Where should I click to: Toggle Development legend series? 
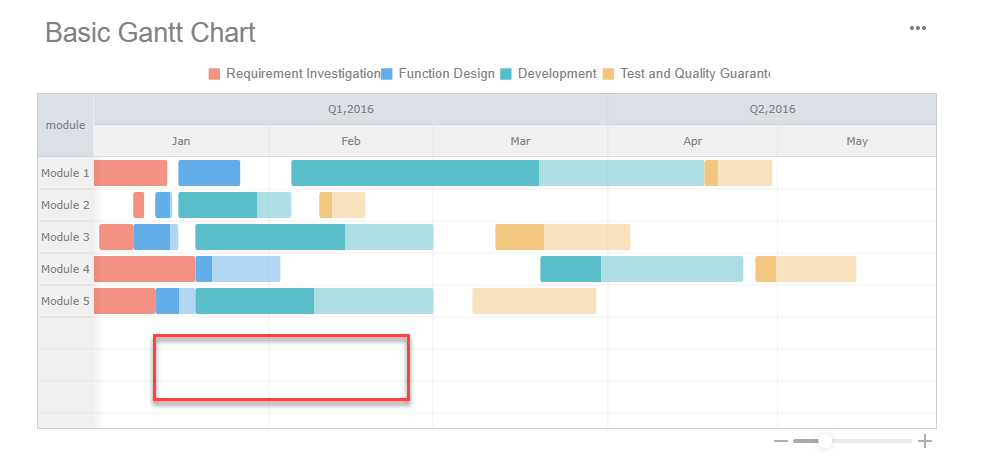pos(548,74)
